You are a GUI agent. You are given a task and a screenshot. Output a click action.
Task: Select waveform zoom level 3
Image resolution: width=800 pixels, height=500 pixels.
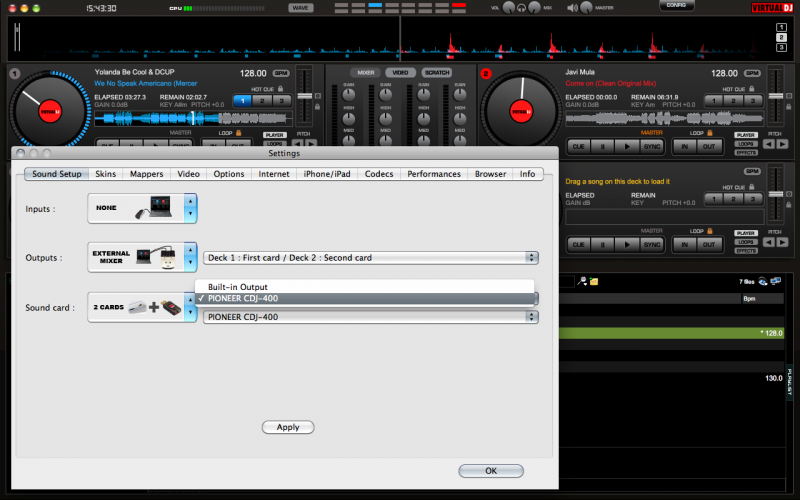781,47
